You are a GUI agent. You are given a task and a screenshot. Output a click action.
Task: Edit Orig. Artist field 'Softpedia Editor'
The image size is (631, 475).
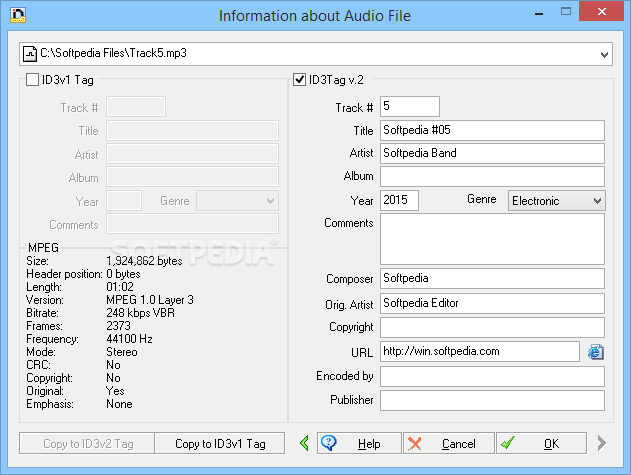[492, 304]
